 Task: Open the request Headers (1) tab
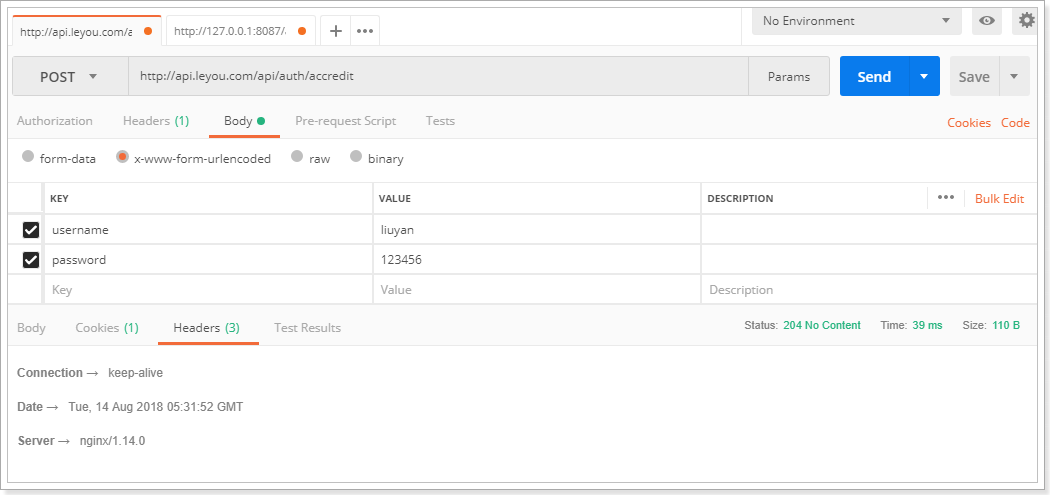click(x=156, y=121)
